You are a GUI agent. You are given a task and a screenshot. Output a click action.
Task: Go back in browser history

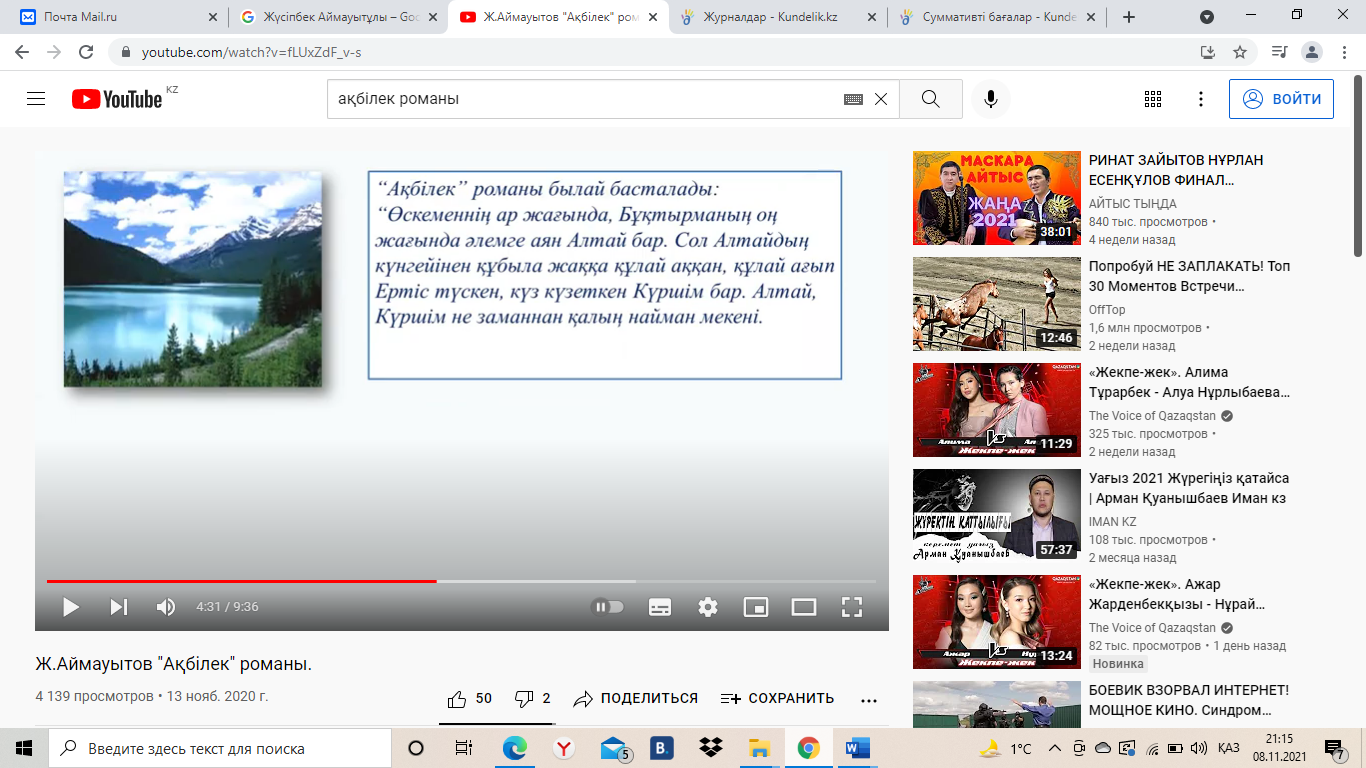click(22, 52)
